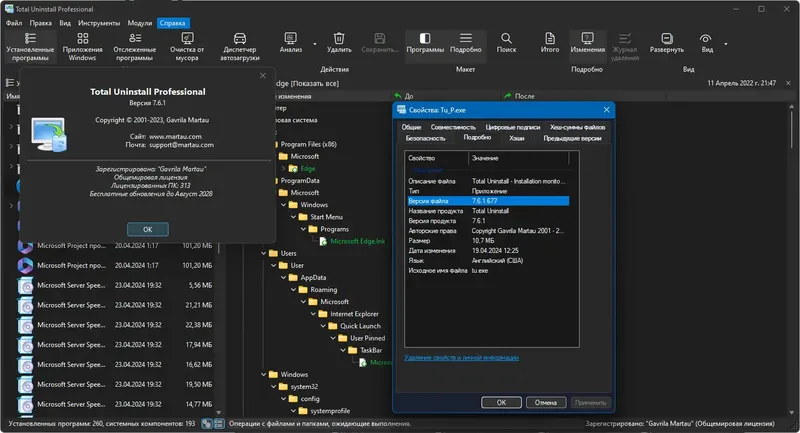Toggle the Programs layout pane

pos(425,42)
